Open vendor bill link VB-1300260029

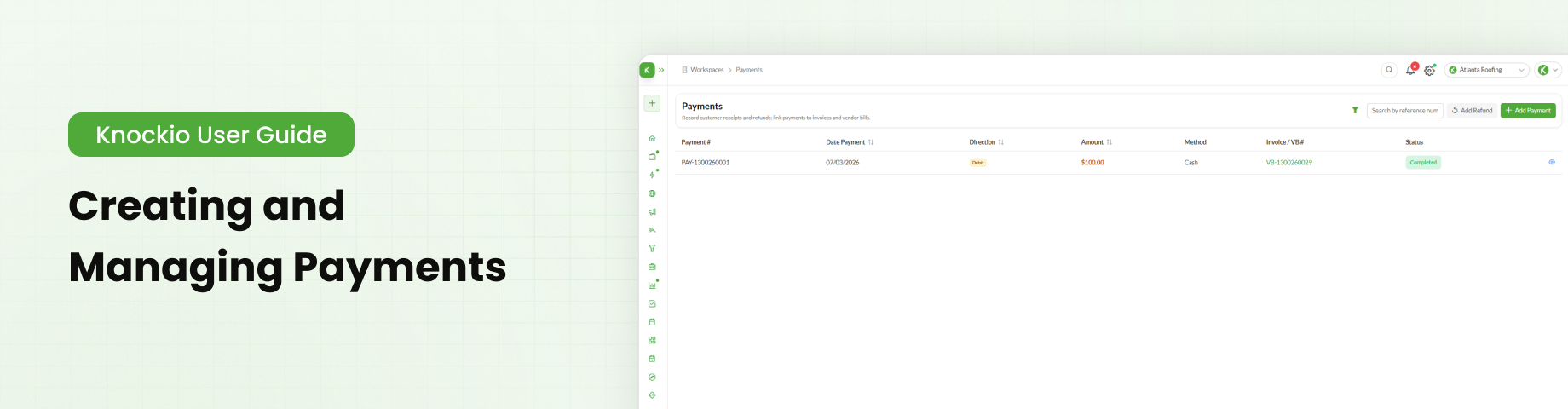coord(1288,163)
